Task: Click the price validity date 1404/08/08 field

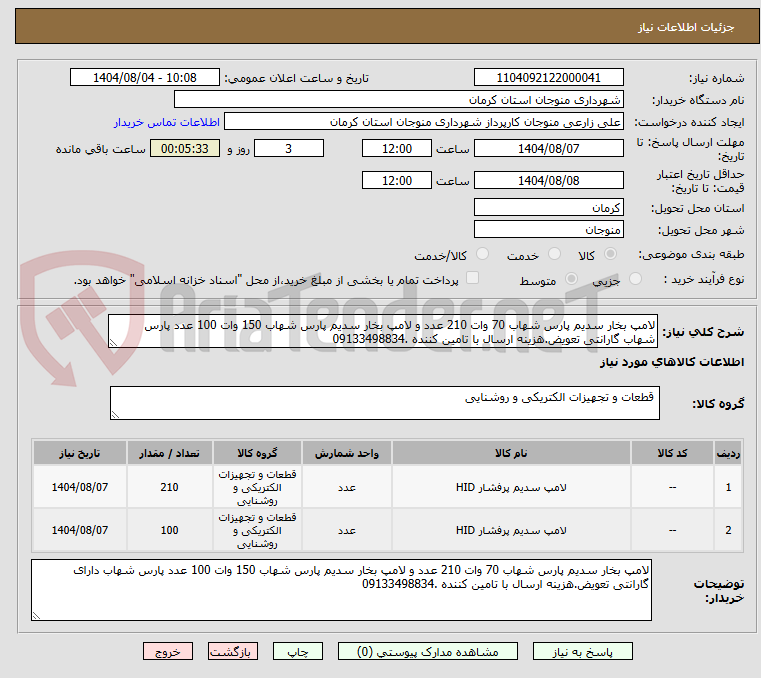Action: point(548,180)
